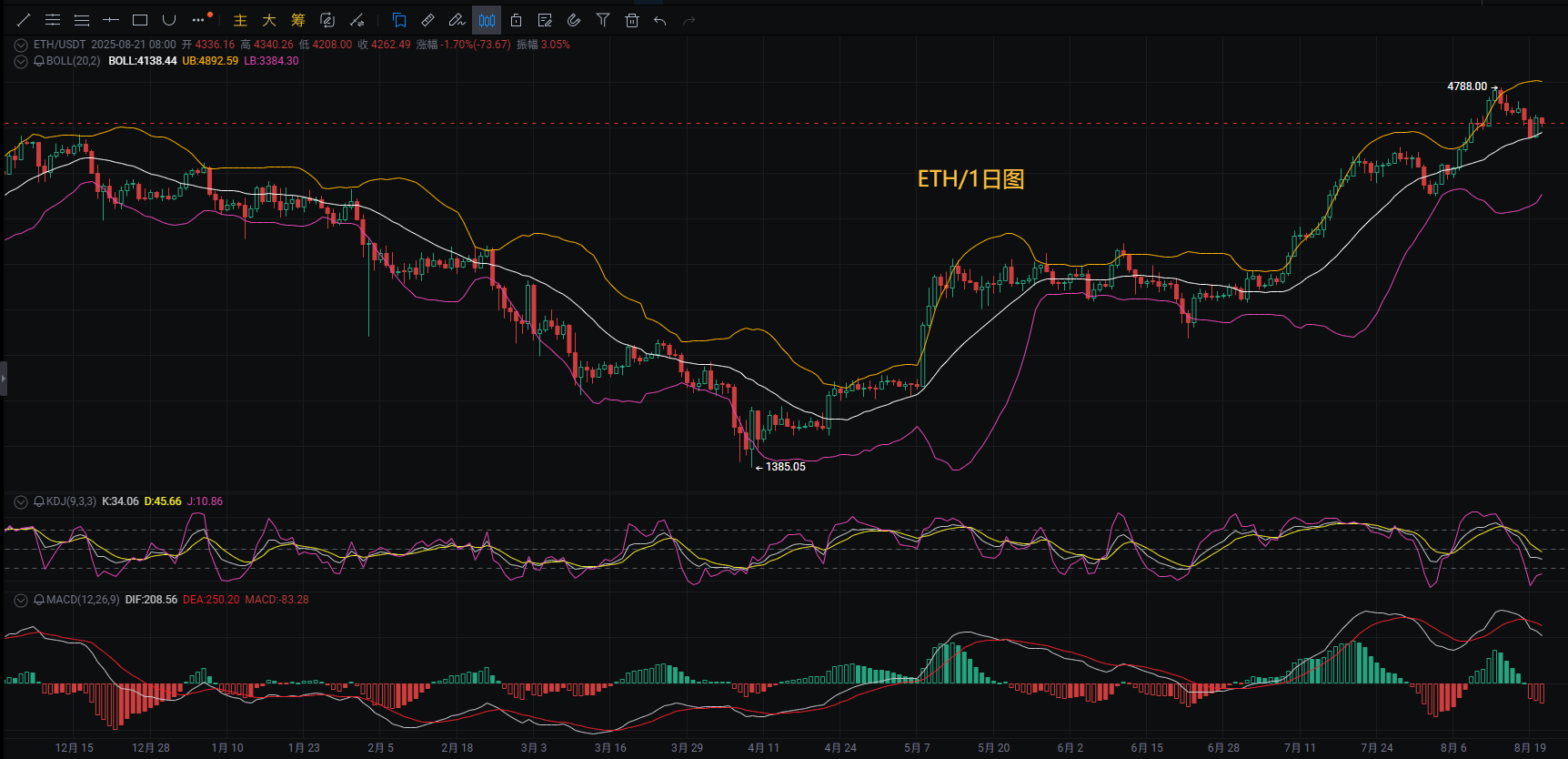Select the rectangle drawing tool

tap(140, 20)
